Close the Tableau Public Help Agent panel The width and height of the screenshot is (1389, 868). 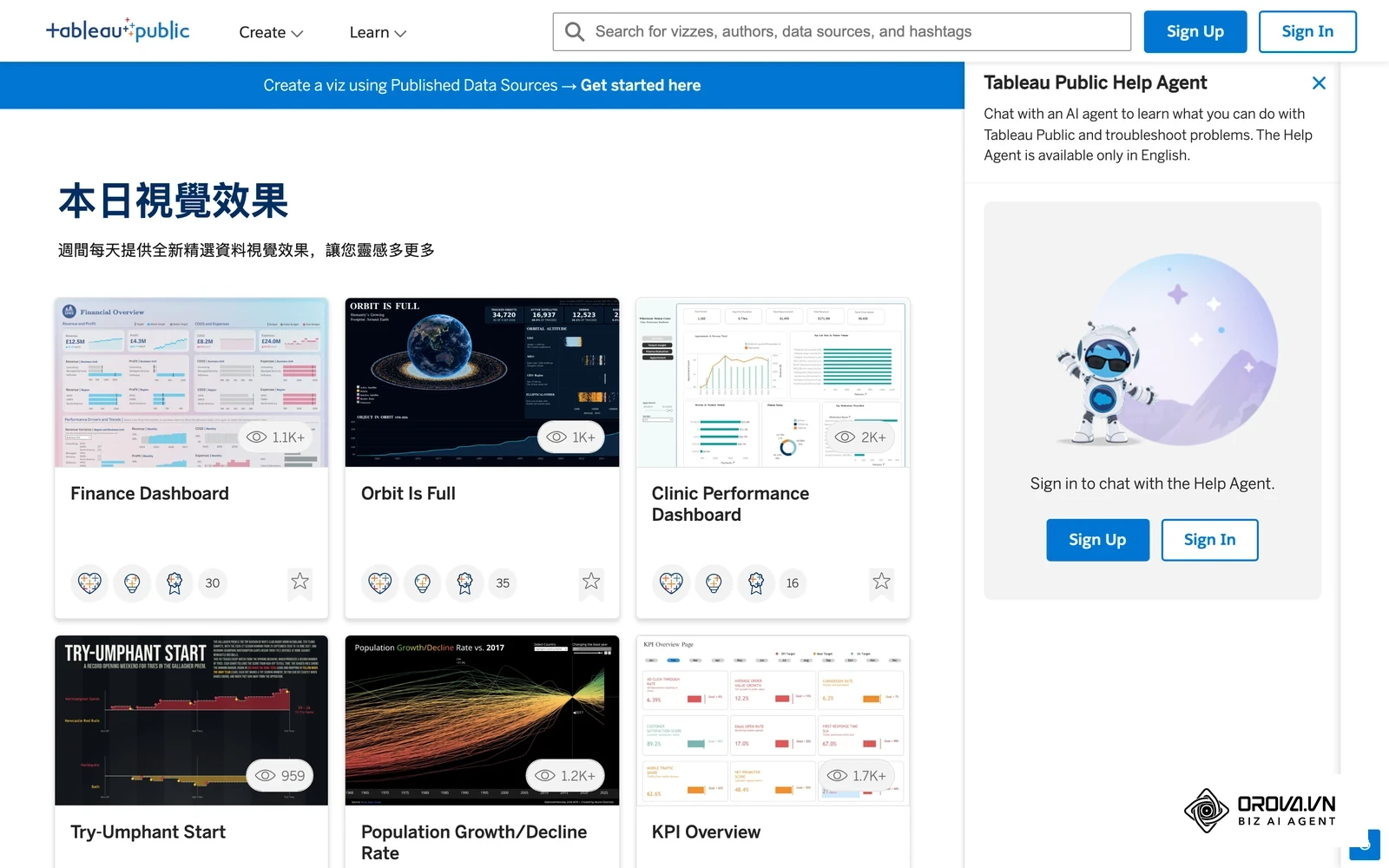coord(1319,83)
